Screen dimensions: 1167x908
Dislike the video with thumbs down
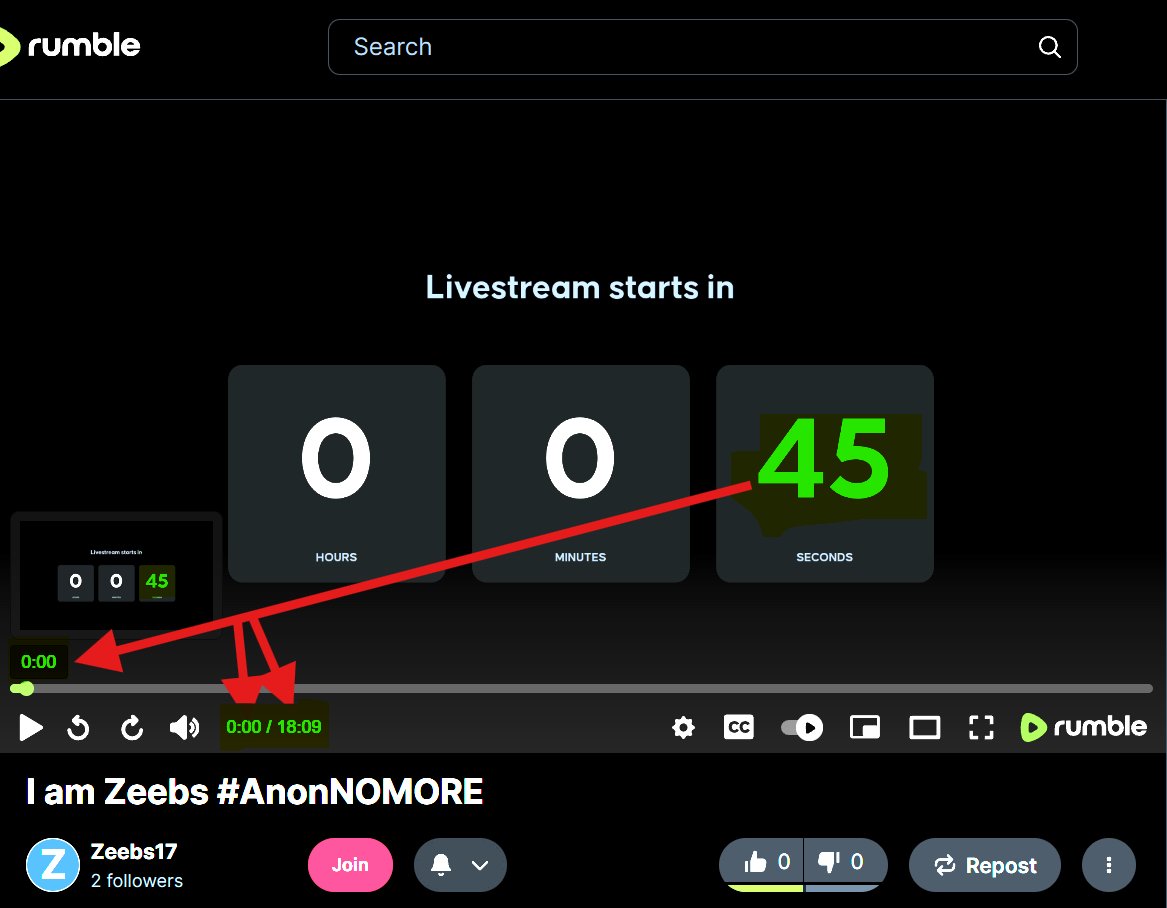click(845, 863)
